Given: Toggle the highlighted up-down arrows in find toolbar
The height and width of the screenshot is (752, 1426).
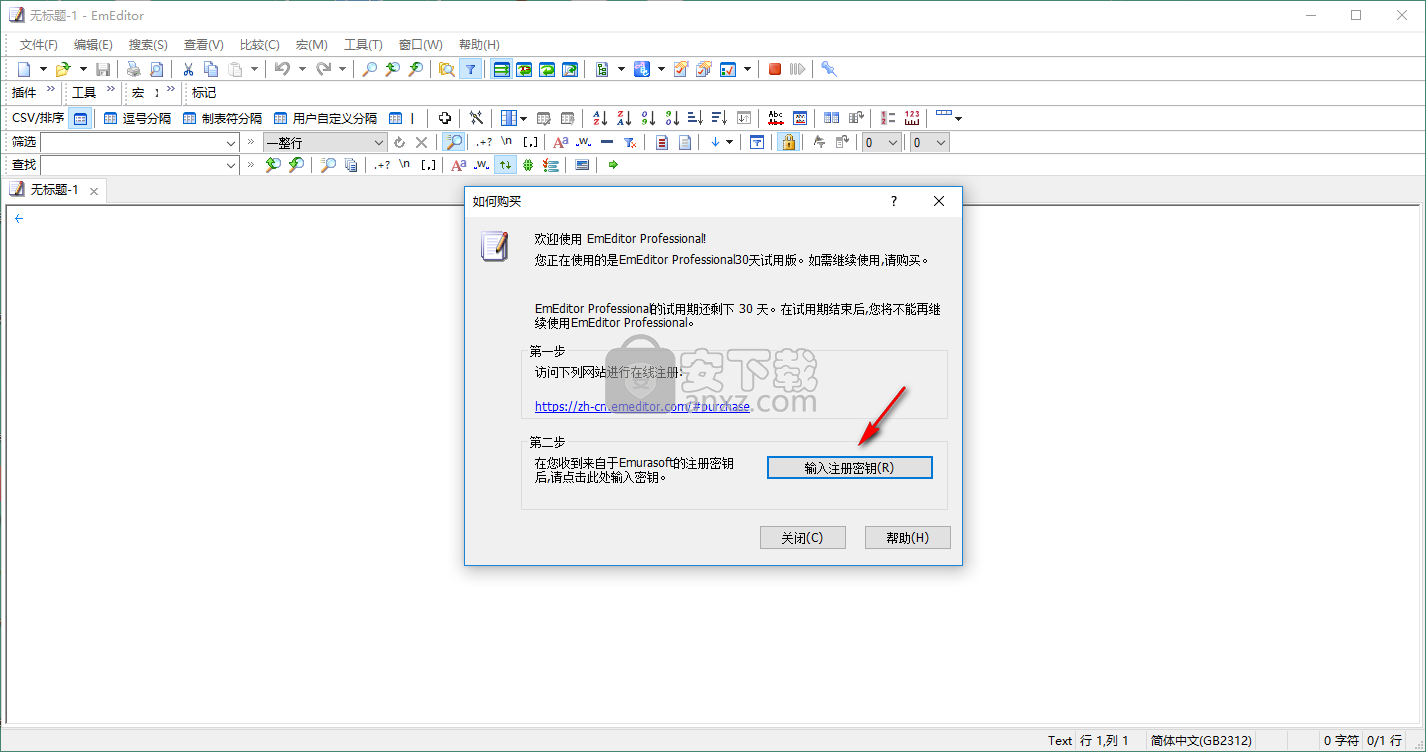Looking at the screenshot, I should coord(505,165).
